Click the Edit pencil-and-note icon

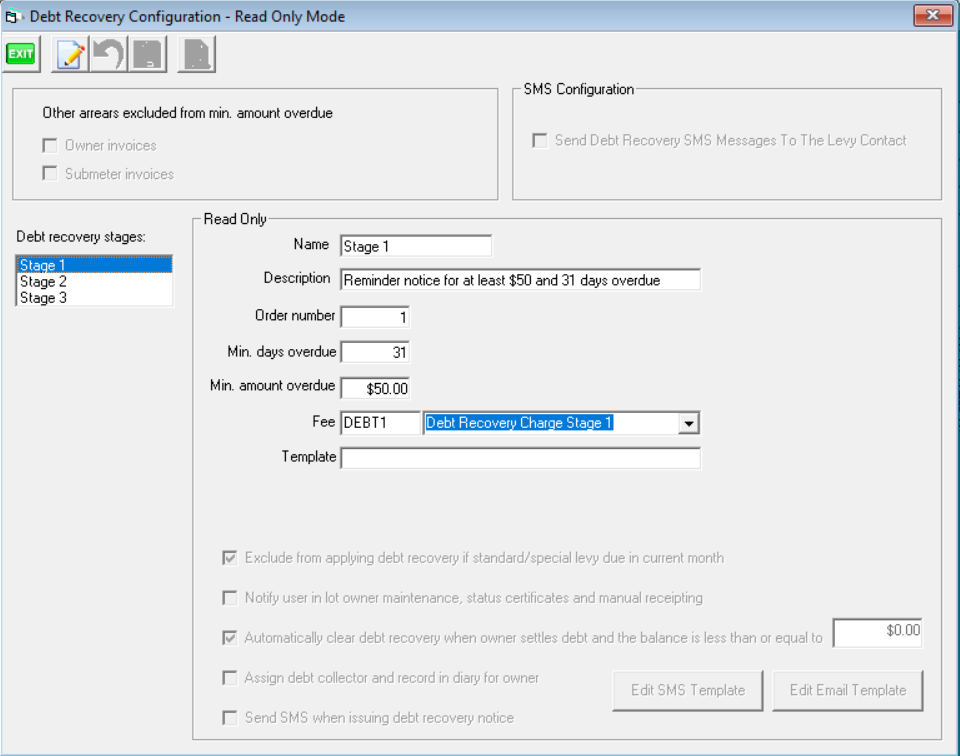pyautogui.click(x=70, y=54)
